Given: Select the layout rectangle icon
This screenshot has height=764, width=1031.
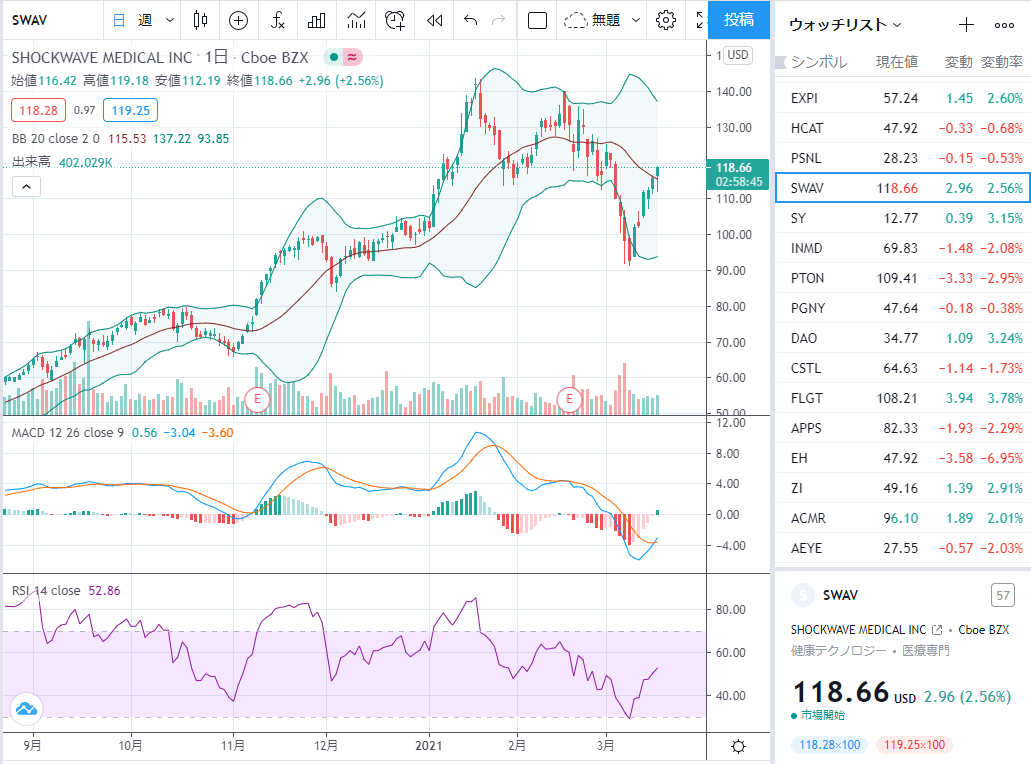Looking at the screenshot, I should tap(537, 20).
